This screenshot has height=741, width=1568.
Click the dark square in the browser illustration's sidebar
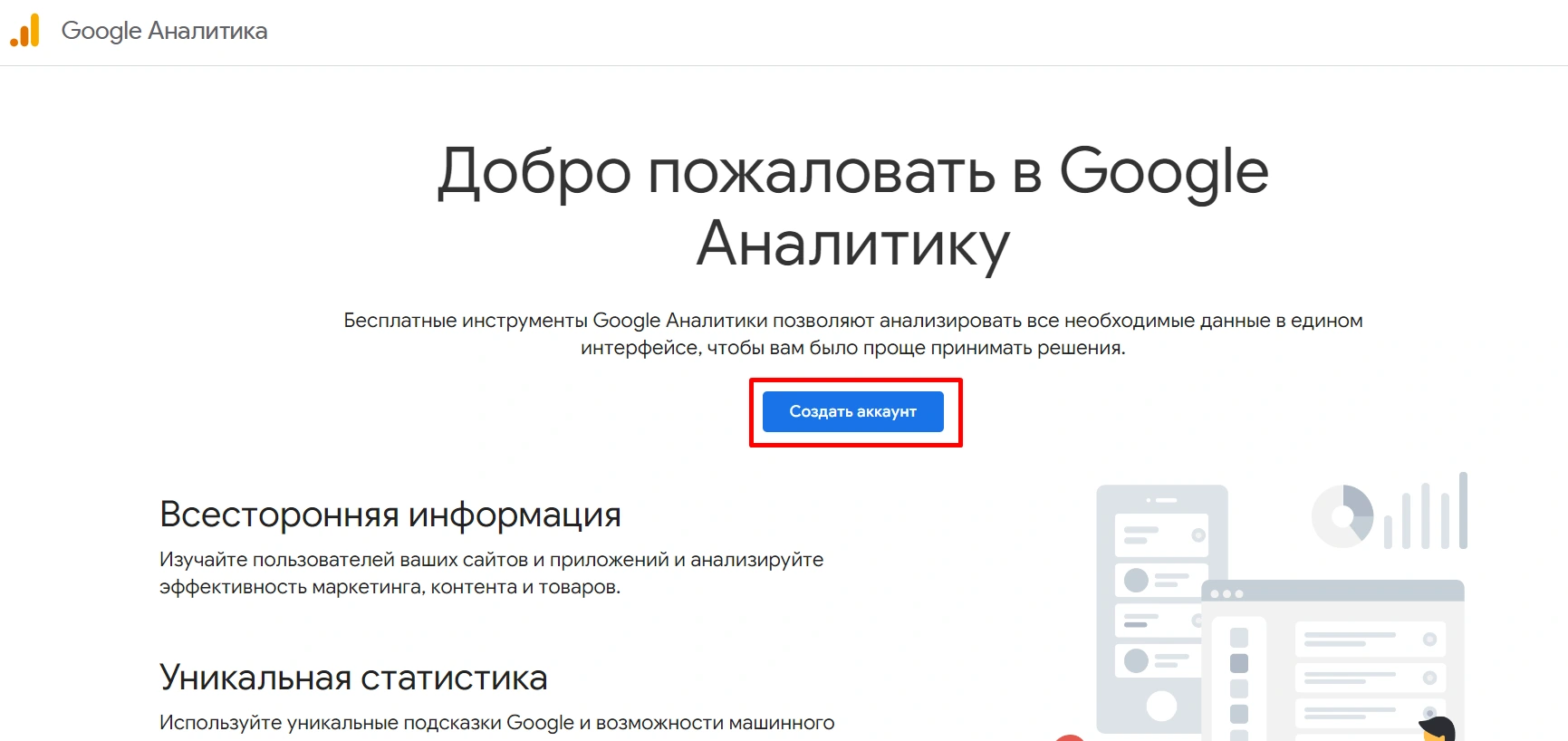click(1239, 662)
